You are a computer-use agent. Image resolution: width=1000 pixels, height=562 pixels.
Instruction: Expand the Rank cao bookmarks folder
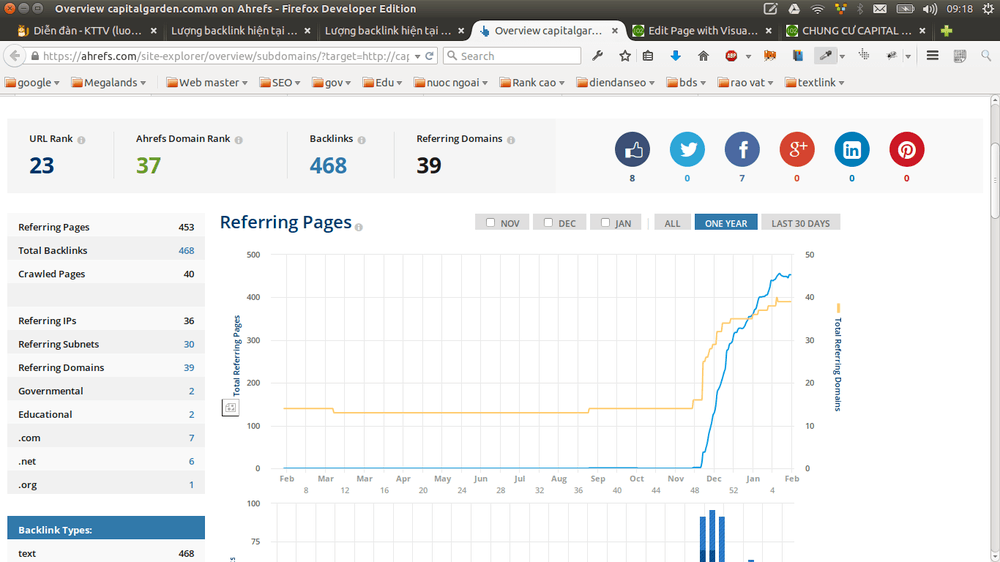click(532, 83)
